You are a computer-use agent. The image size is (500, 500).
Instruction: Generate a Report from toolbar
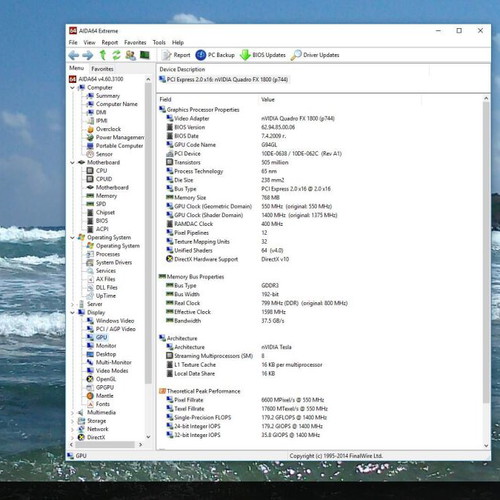coord(176,55)
